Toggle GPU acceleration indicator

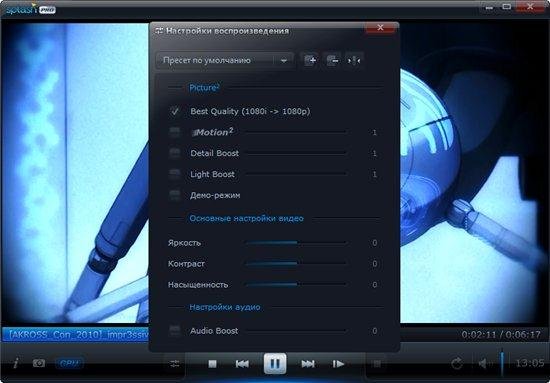[x=69, y=363]
